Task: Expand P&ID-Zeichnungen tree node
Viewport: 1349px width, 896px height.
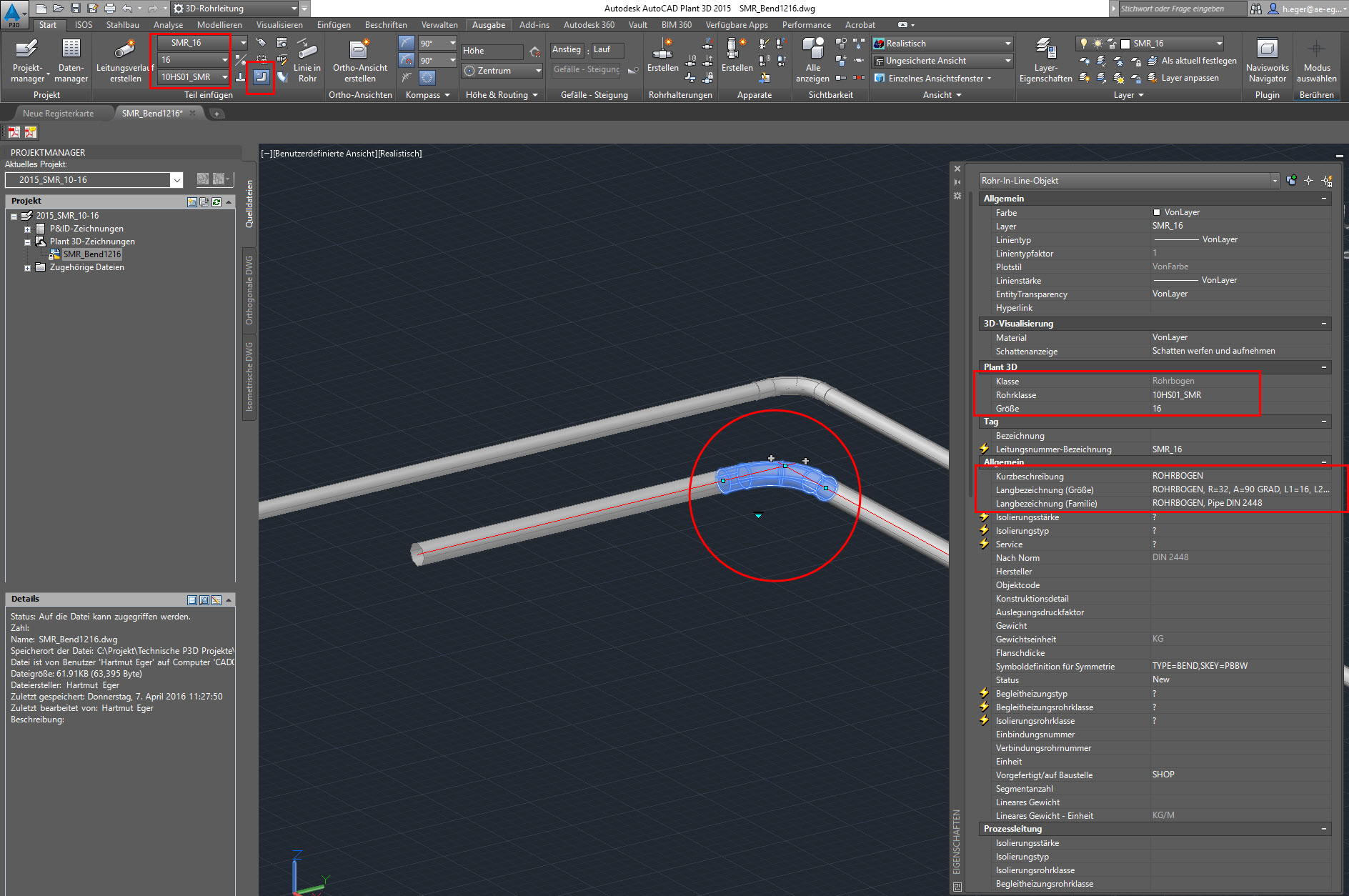Action: click(27, 229)
